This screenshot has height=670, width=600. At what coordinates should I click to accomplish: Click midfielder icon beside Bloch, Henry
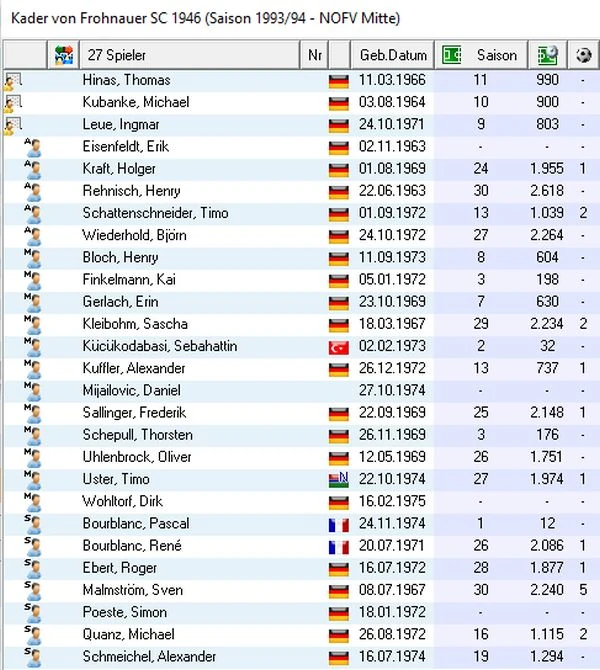[33, 258]
